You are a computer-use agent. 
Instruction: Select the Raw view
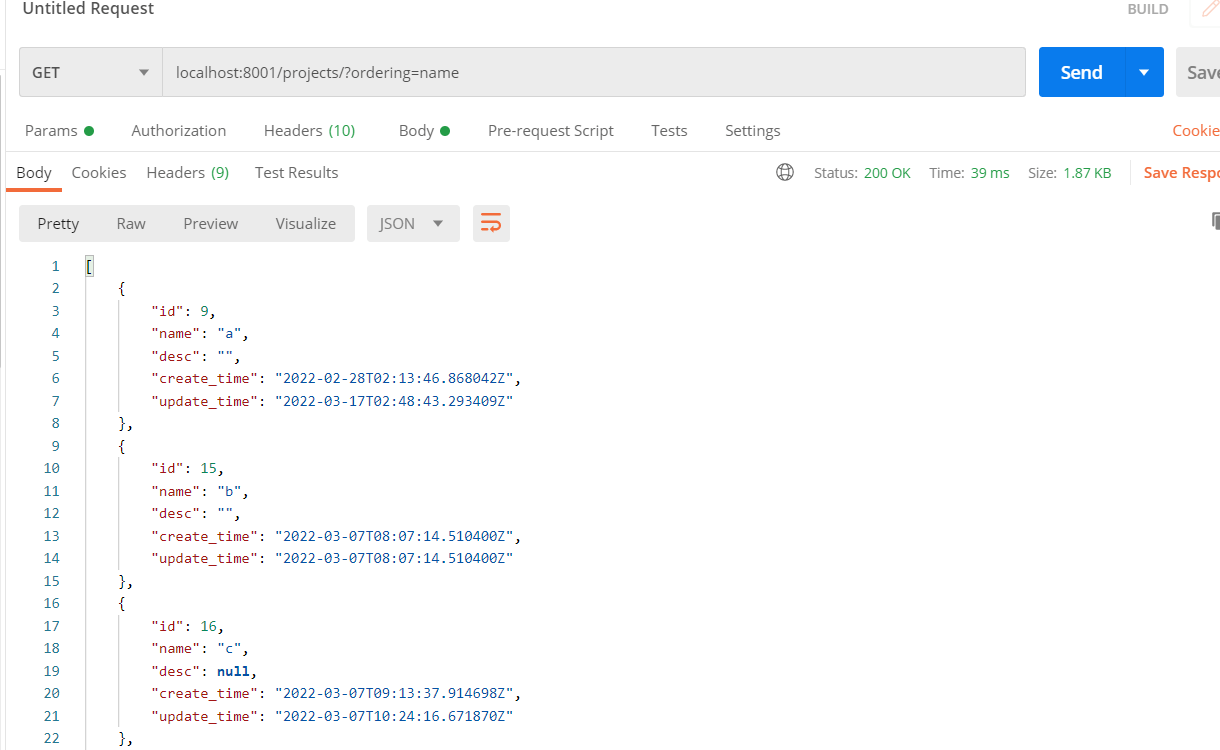point(131,224)
